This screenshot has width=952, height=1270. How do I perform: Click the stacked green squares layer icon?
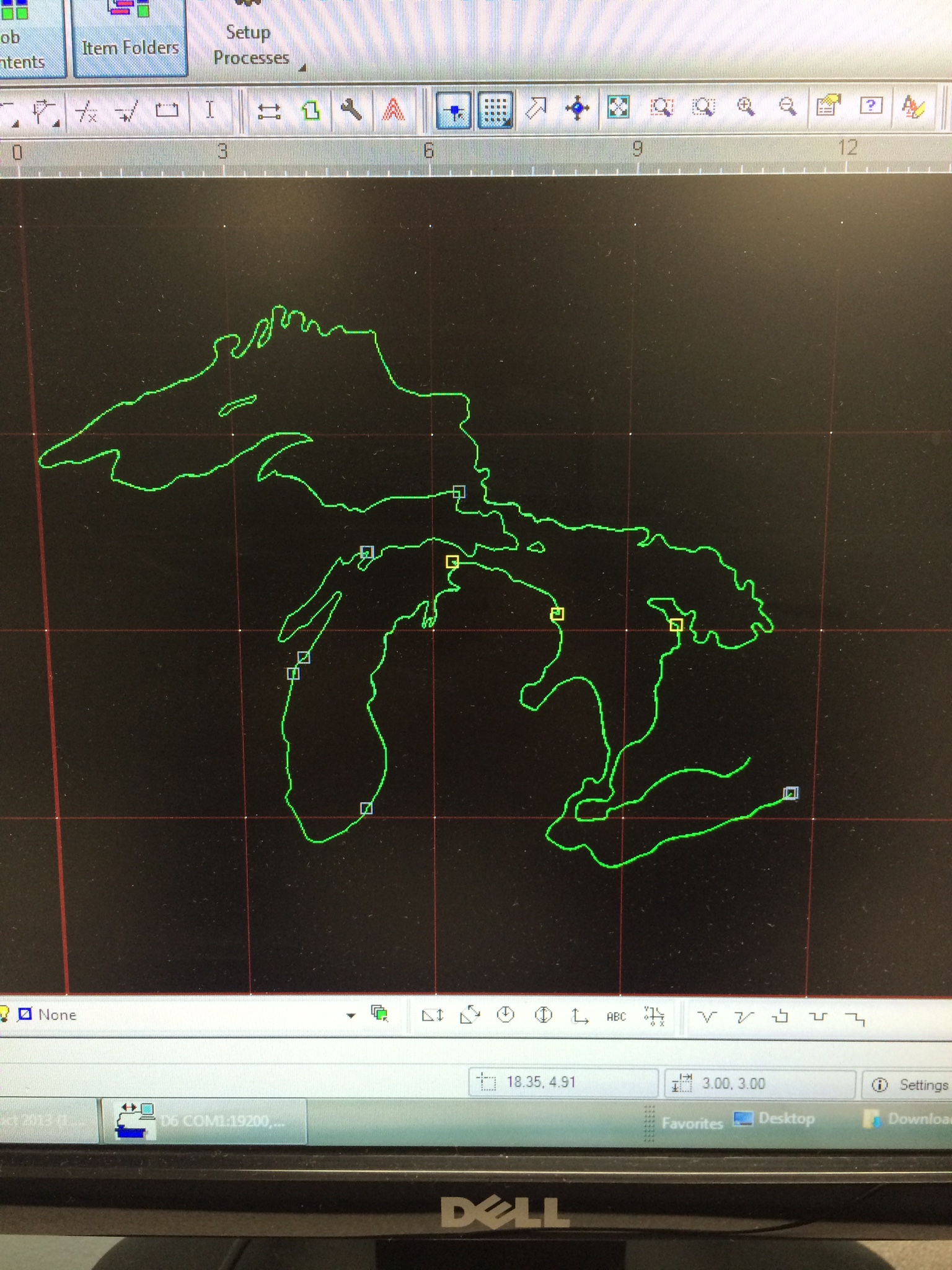pyautogui.click(x=379, y=1014)
